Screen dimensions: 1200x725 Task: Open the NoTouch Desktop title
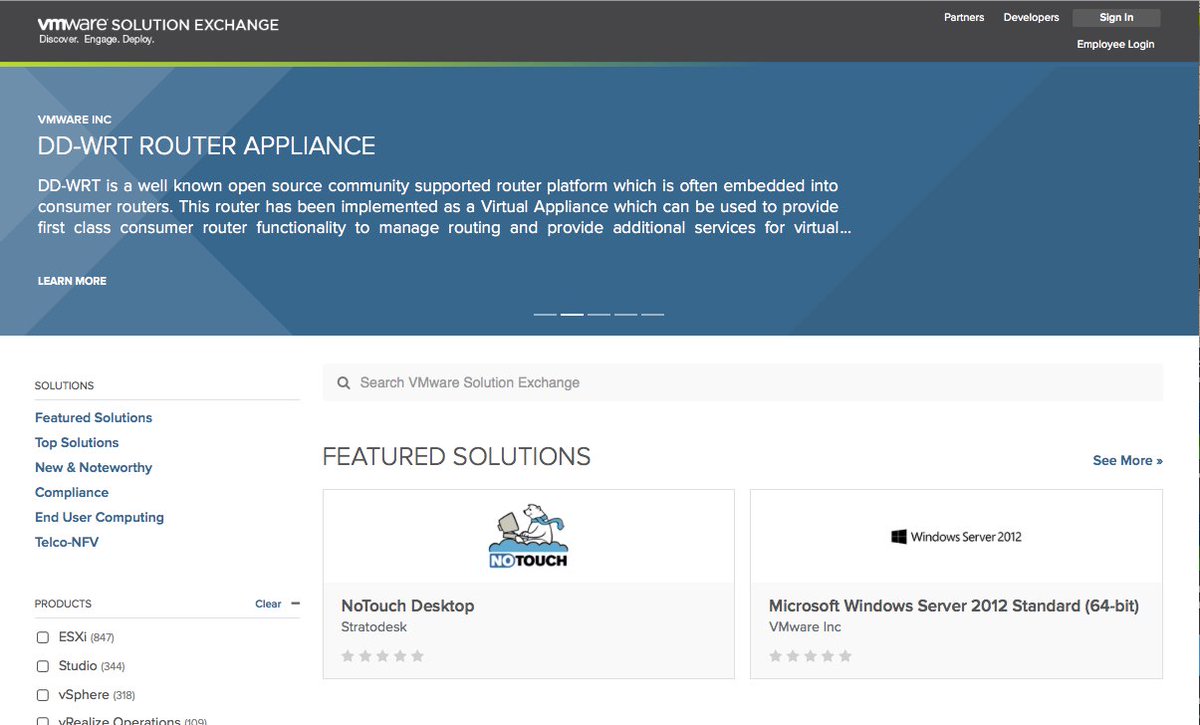pos(408,606)
